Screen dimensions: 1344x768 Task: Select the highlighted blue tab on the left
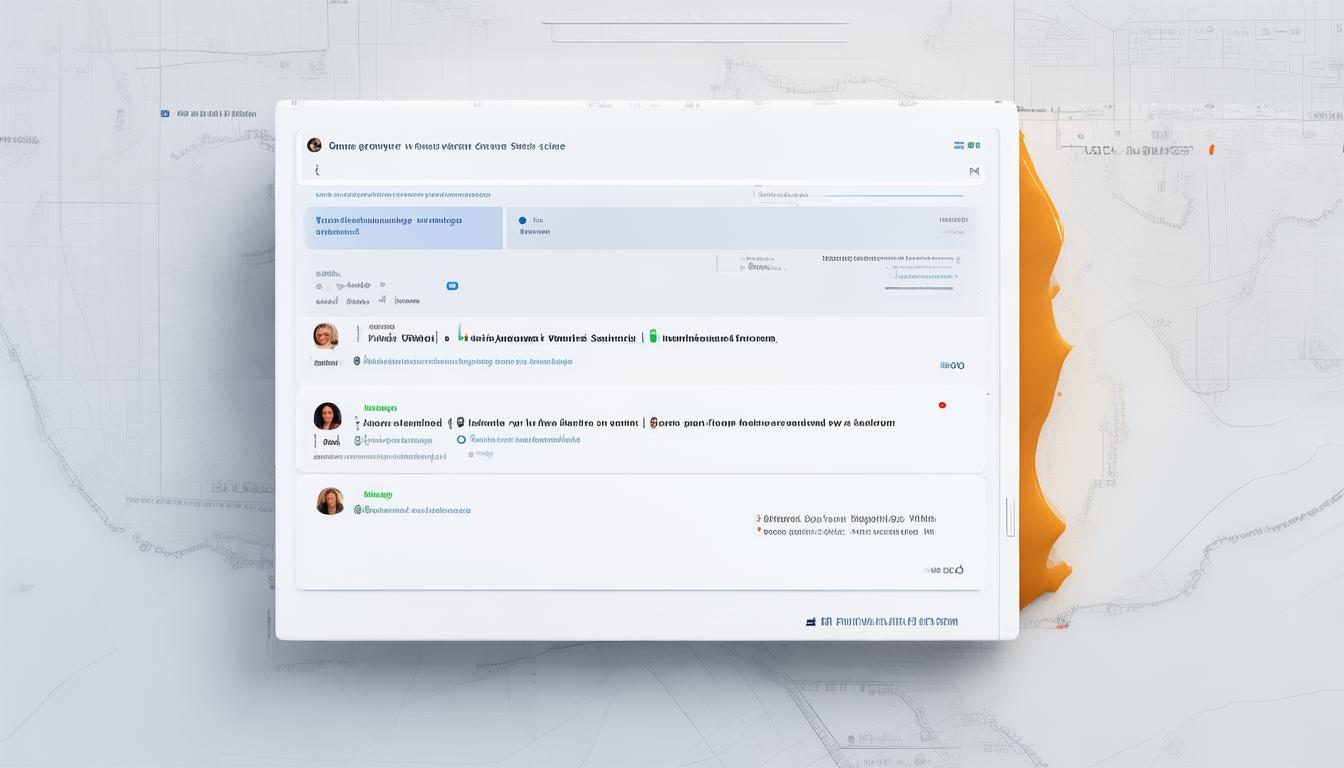403,227
